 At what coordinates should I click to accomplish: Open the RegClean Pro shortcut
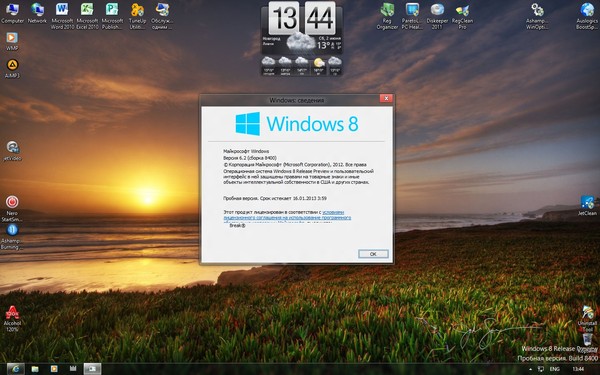click(462, 16)
